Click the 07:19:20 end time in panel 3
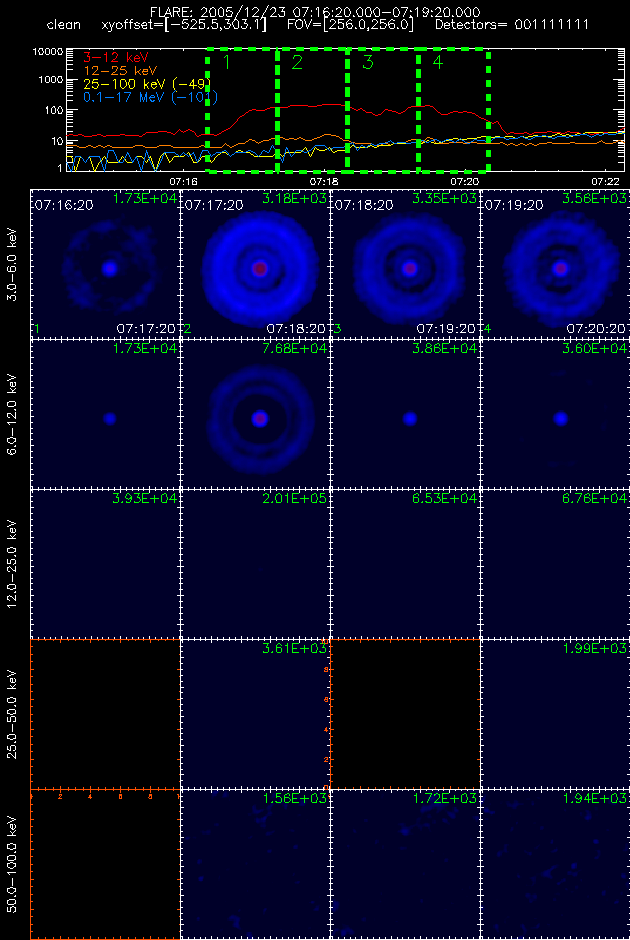630x940 pixels. click(447, 329)
